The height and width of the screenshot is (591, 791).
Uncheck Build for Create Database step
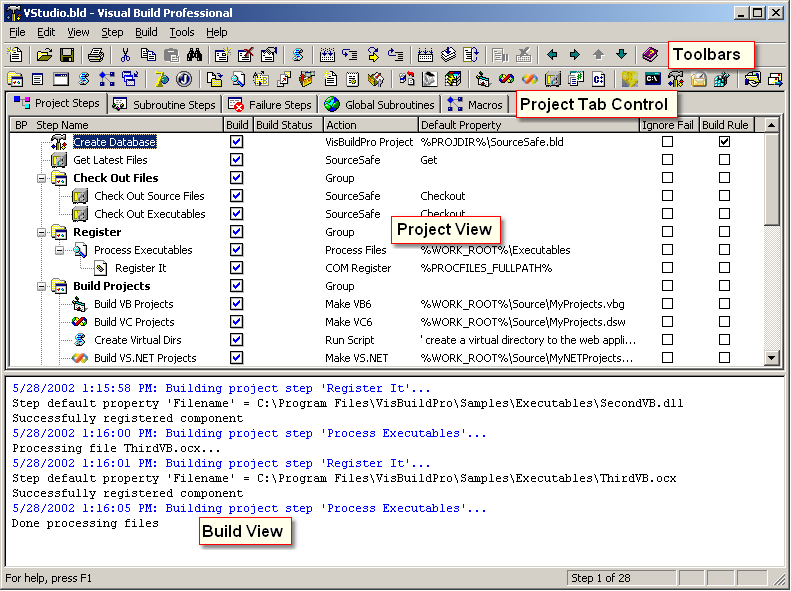click(x=236, y=142)
